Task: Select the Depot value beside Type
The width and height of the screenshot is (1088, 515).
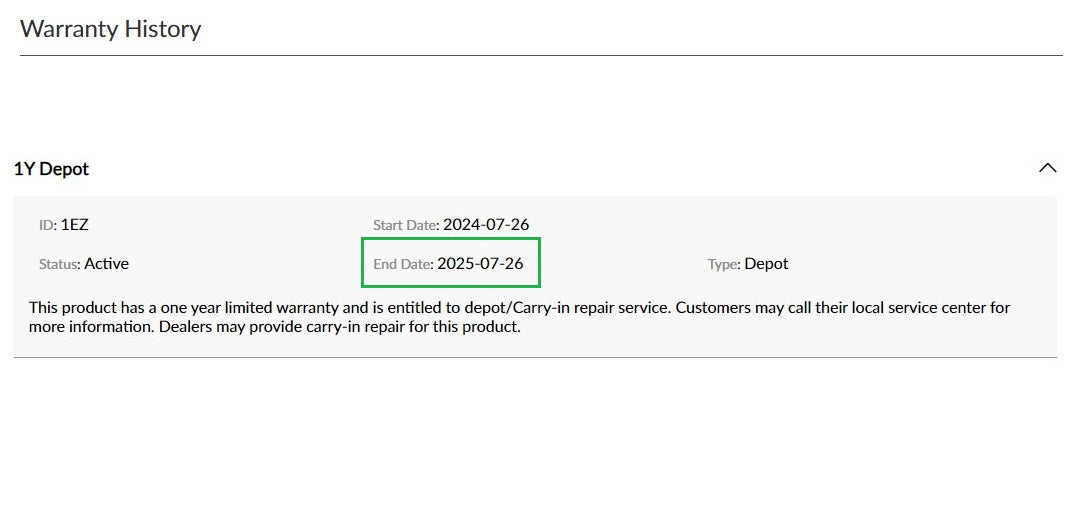Action: pyautogui.click(x=766, y=264)
